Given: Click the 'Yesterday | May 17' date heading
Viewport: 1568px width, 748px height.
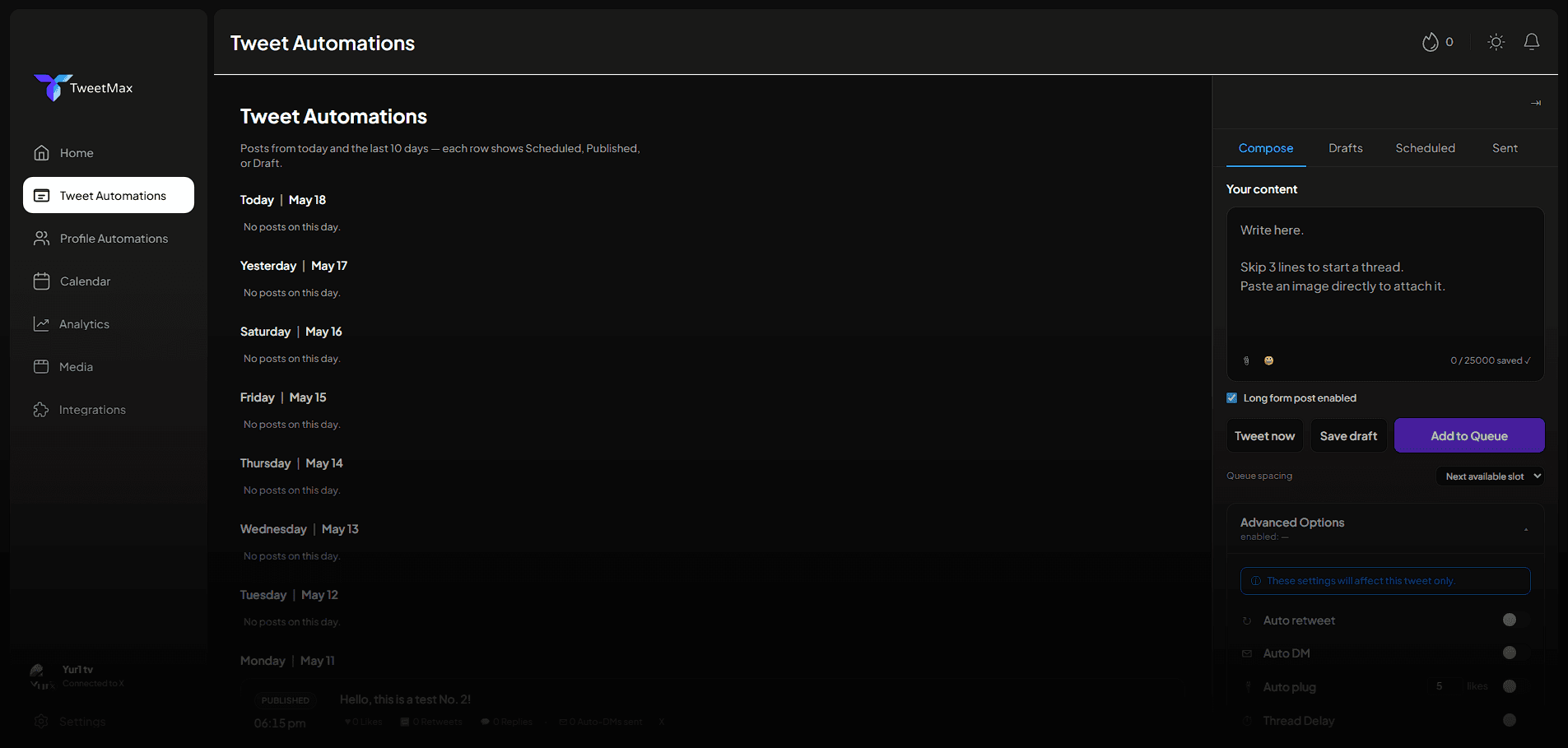Looking at the screenshot, I should click(294, 266).
